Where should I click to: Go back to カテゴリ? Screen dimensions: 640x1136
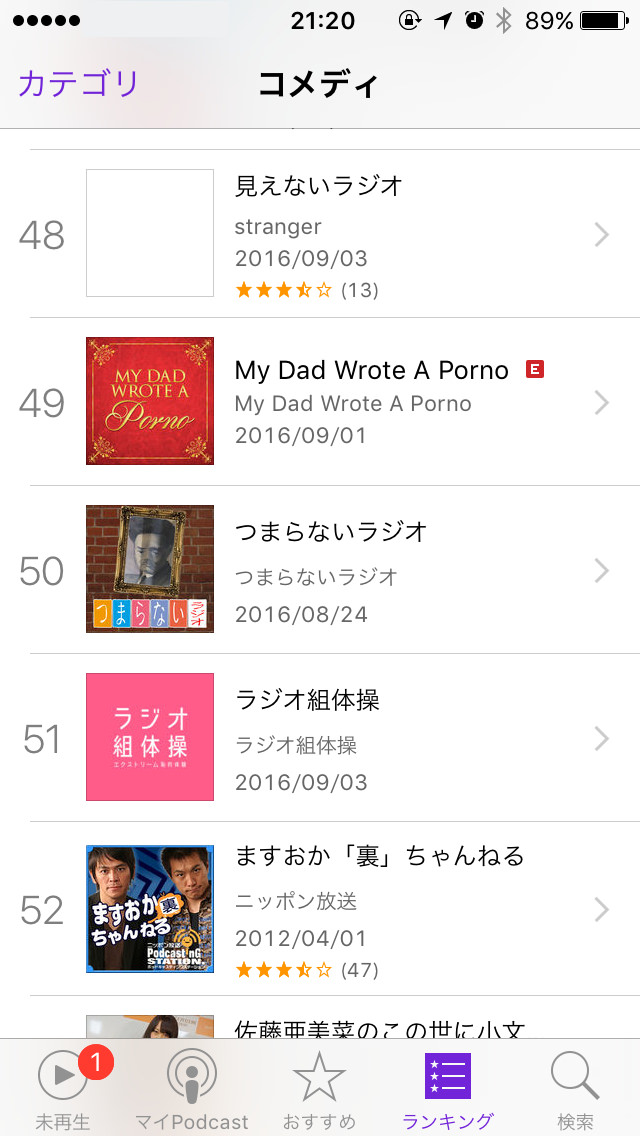(x=78, y=84)
